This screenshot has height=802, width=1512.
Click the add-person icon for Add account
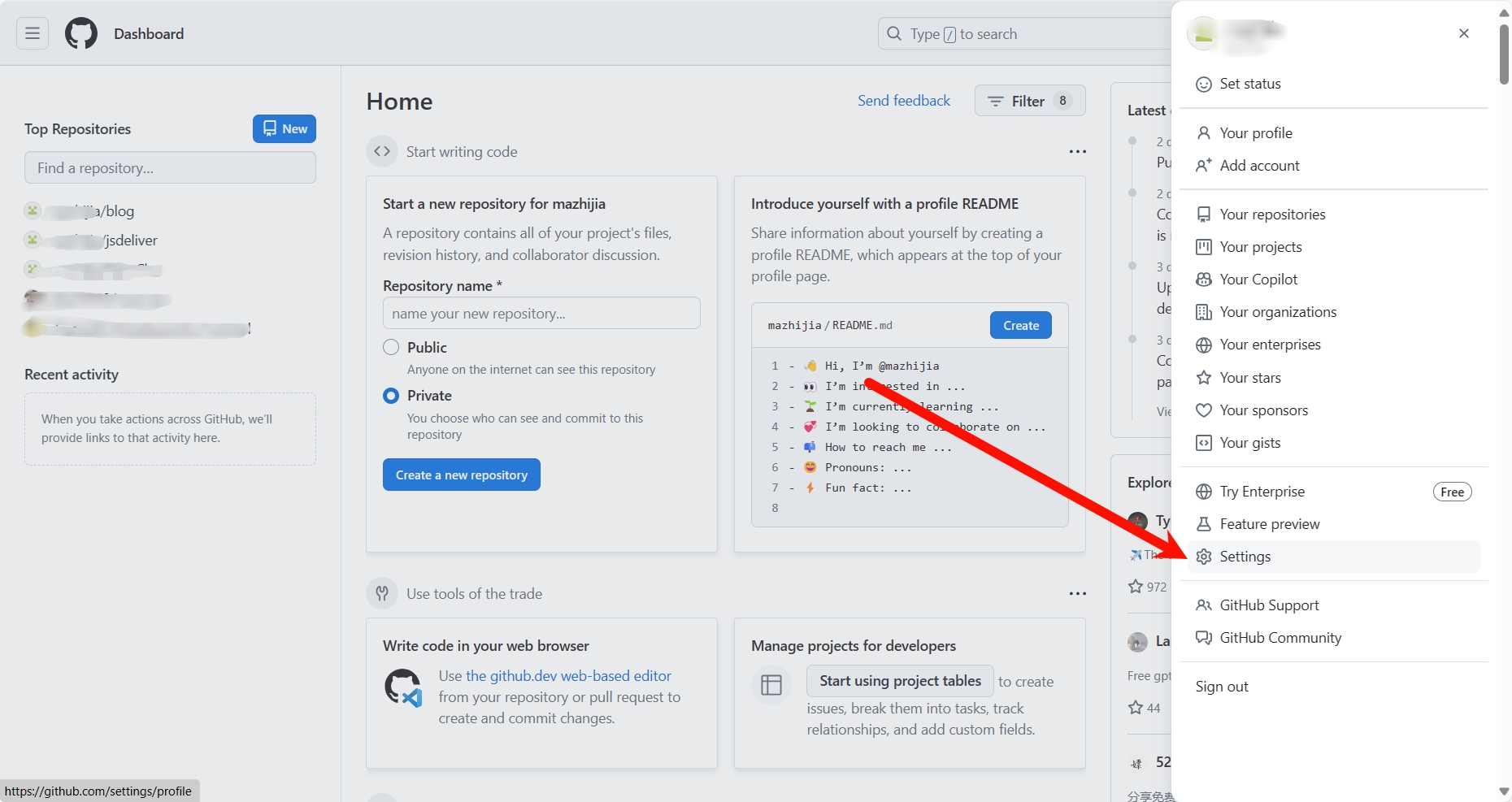click(x=1204, y=165)
